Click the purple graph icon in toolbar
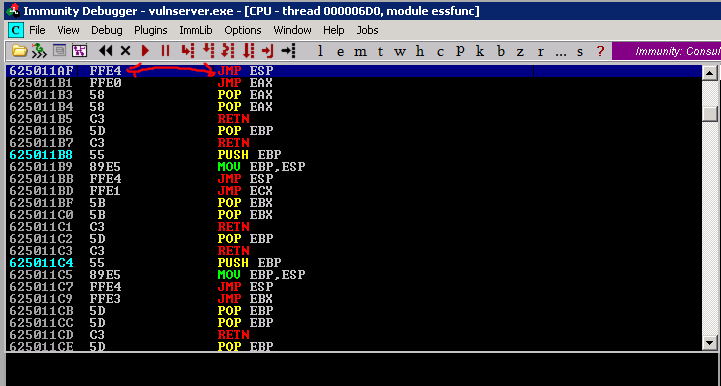721x386 pixels. 80,51
